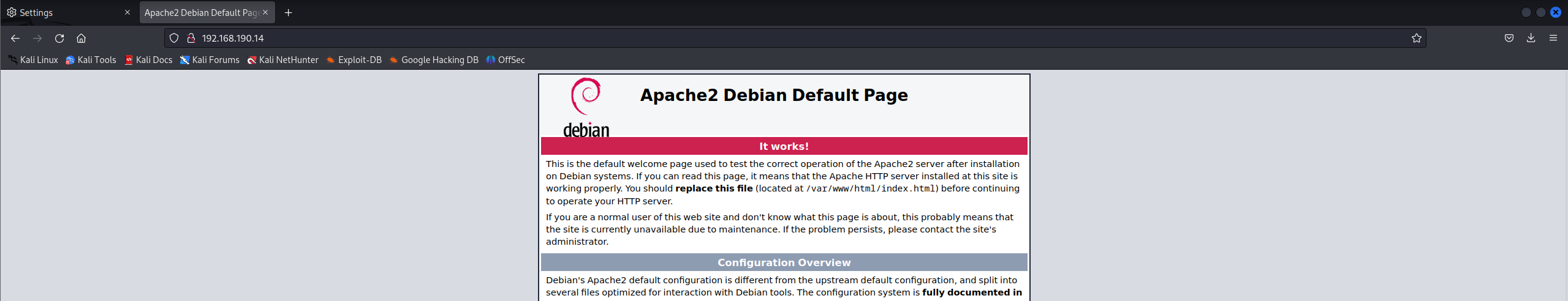Close the Apache2 Debian Default Page tab

(x=265, y=12)
